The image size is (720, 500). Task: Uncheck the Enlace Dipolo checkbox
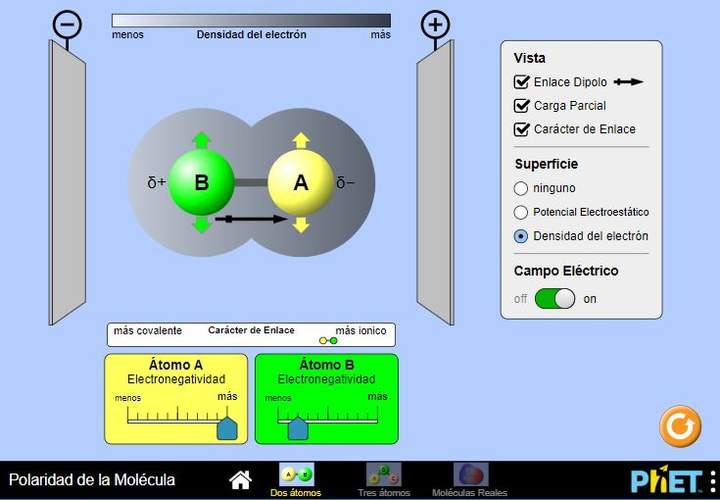(521, 82)
